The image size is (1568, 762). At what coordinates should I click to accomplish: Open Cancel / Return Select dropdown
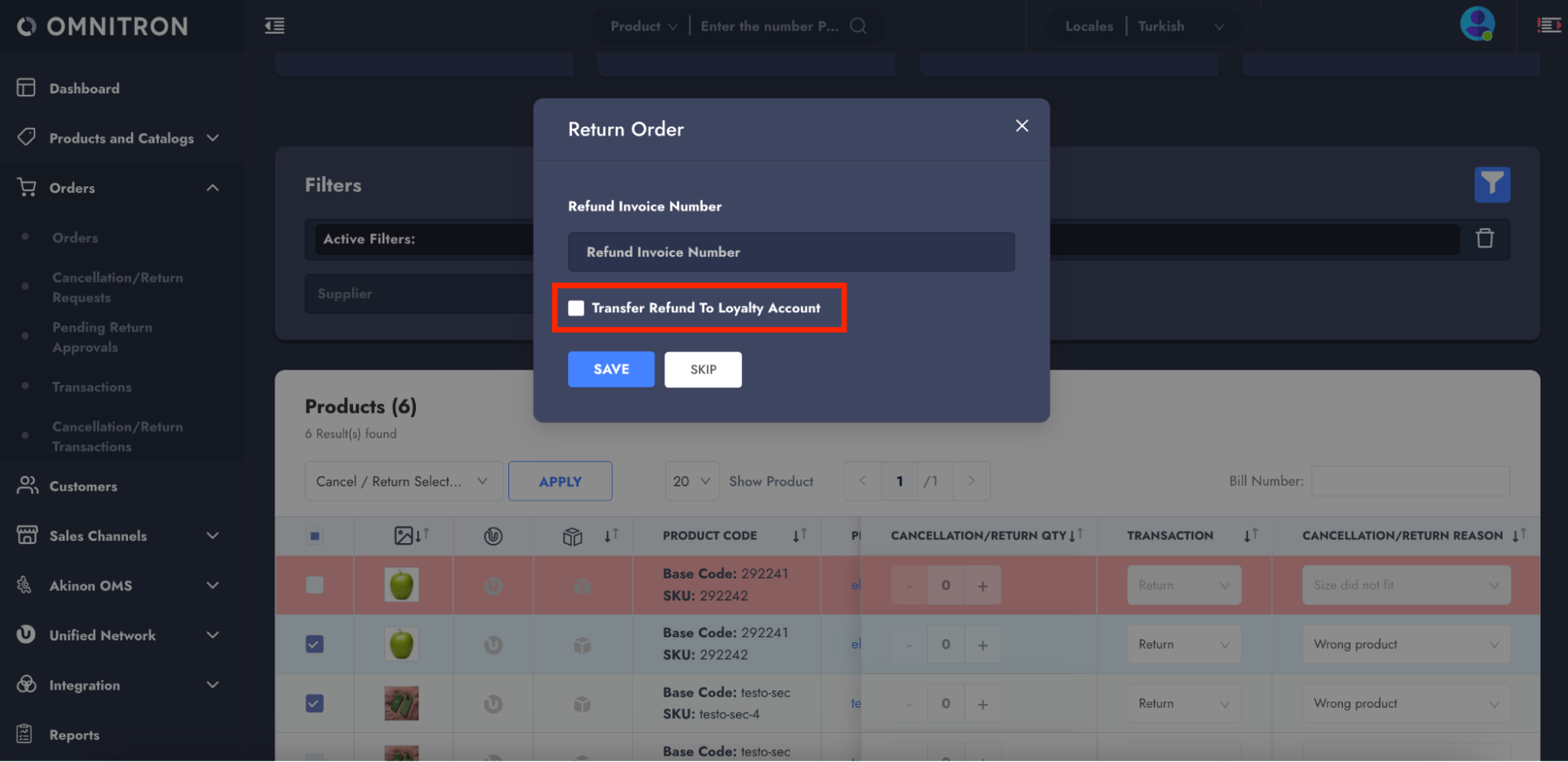tap(402, 481)
